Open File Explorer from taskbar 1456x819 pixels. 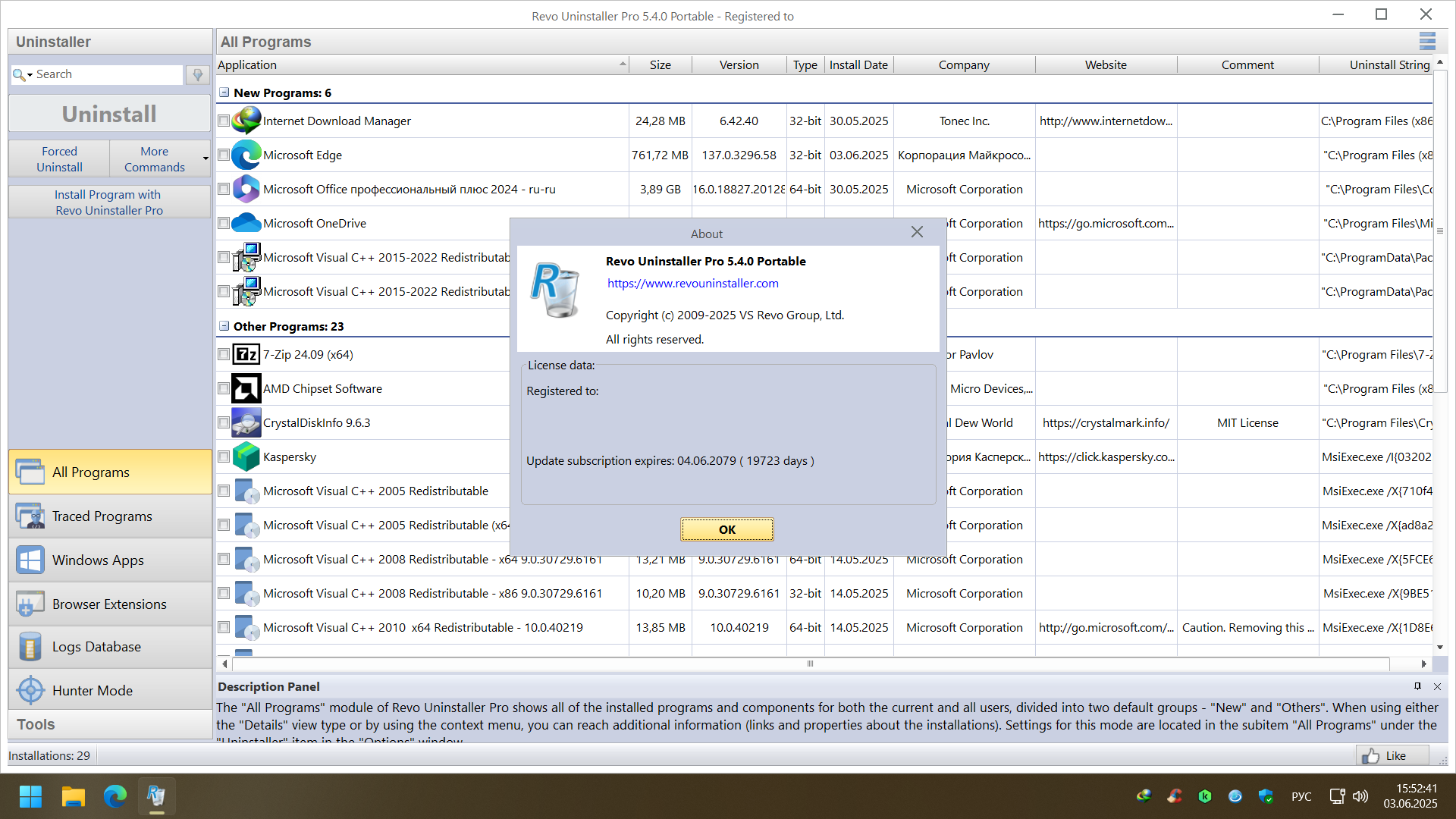click(73, 796)
